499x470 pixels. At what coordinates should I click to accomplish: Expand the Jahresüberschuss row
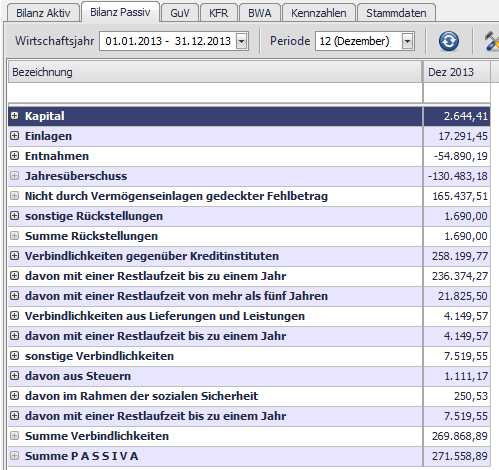click(x=14, y=176)
